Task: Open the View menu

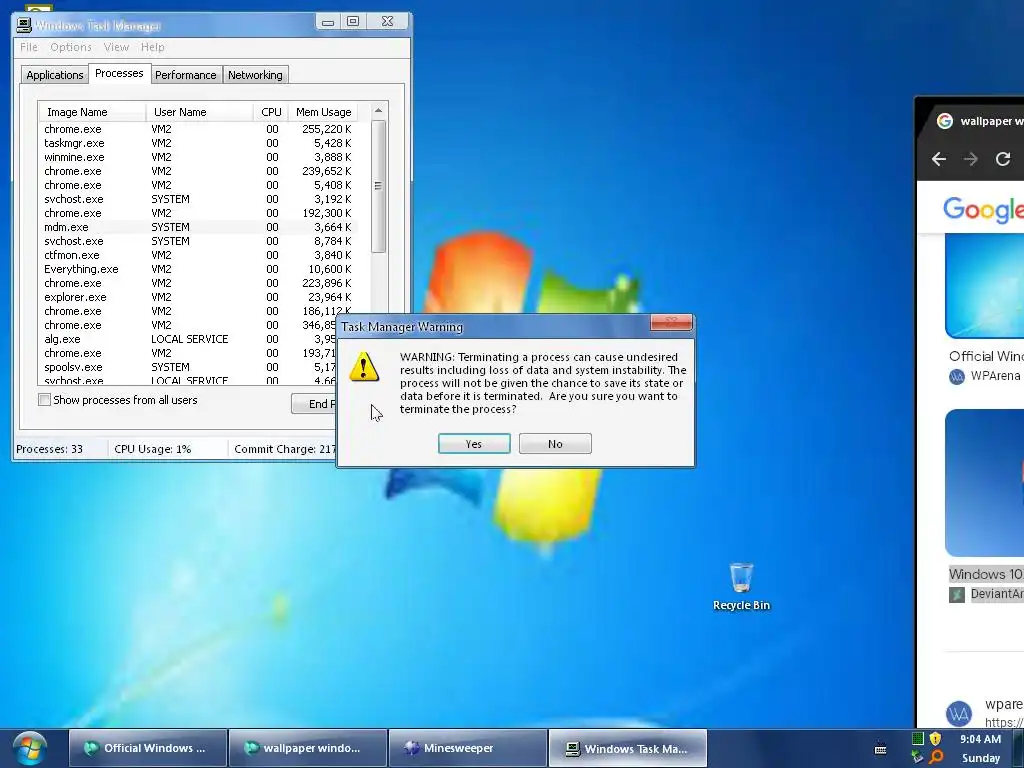Action: pos(116,47)
